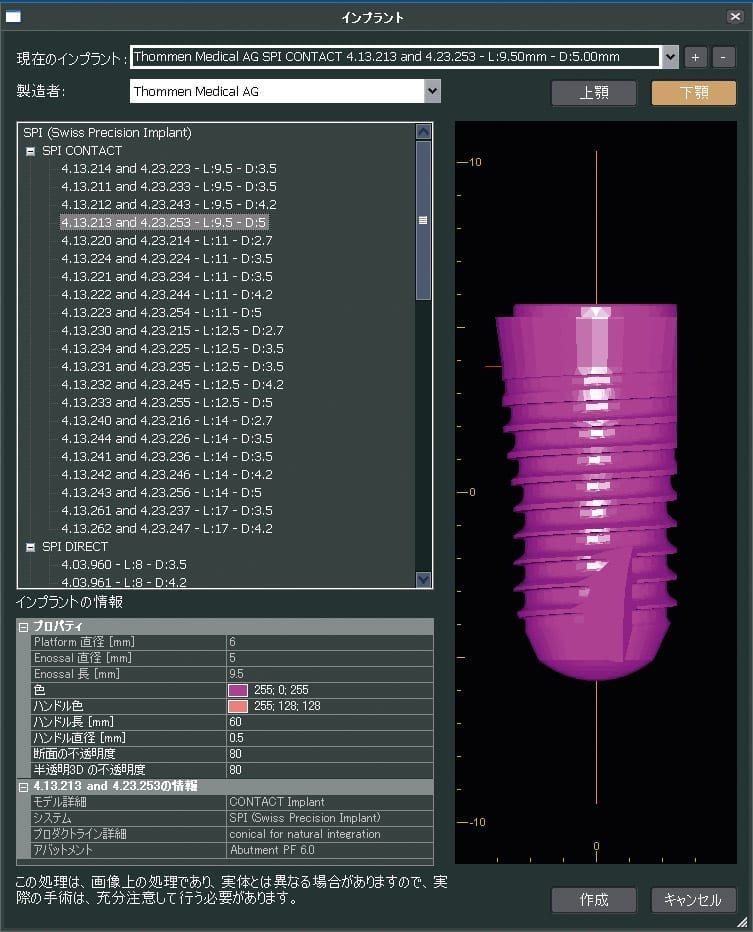Select the 下顎 (lower jaw) button
The image size is (753, 932).
point(693,93)
